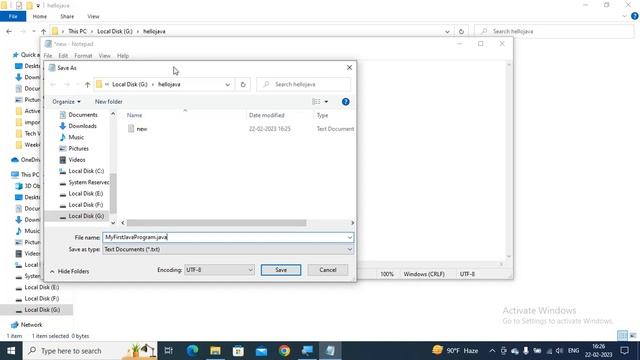
Task: Refresh the File Explorer window
Action: (x=461, y=31)
